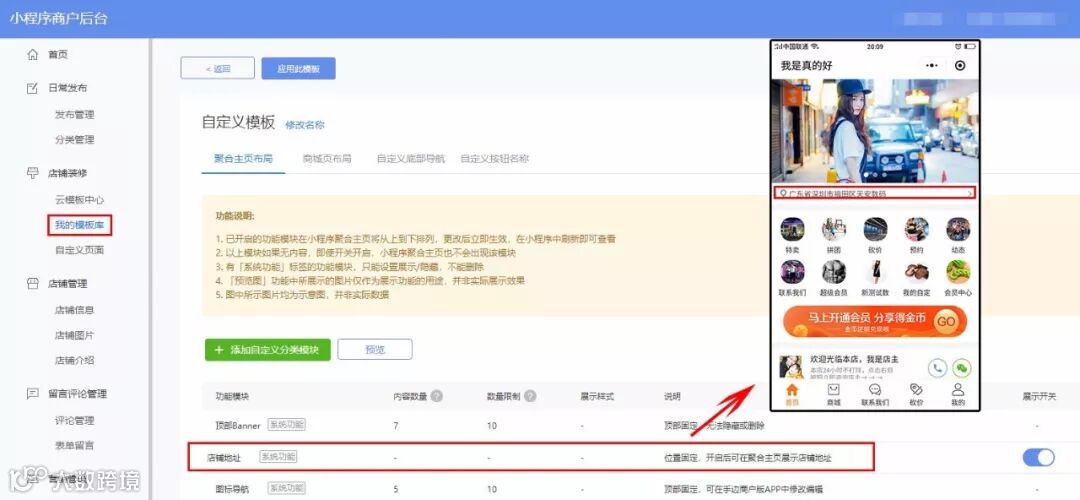Click the green 添加自定义分类模块 button
The width and height of the screenshot is (1080, 500).
[267, 349]
